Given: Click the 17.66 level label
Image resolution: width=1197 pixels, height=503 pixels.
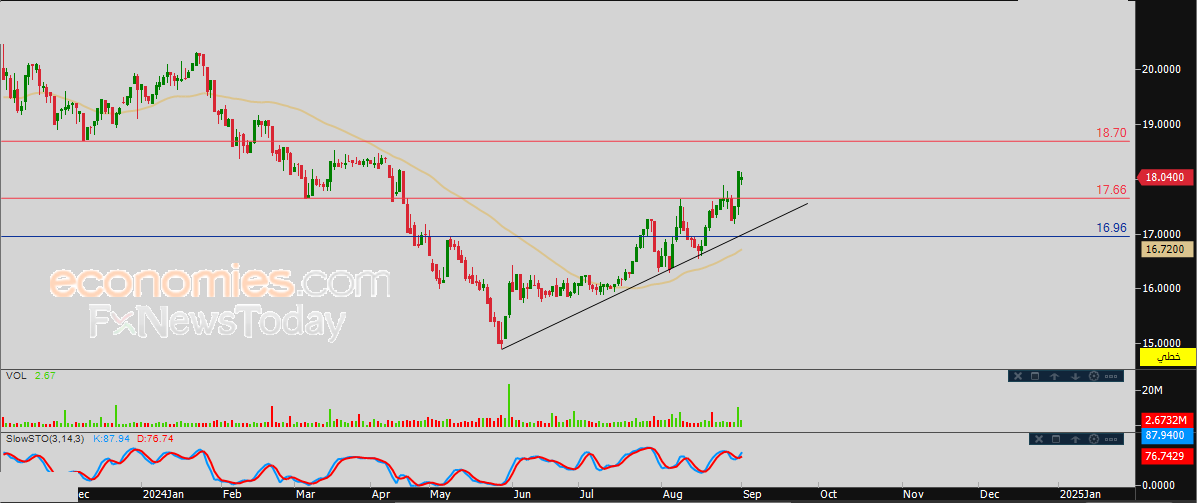Looking at the screenshot, I should (1112, 190).
